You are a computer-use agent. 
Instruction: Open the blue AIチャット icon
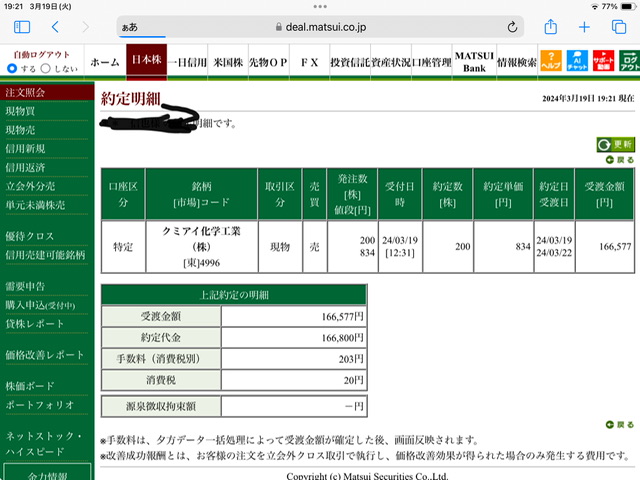pos(577,61)
